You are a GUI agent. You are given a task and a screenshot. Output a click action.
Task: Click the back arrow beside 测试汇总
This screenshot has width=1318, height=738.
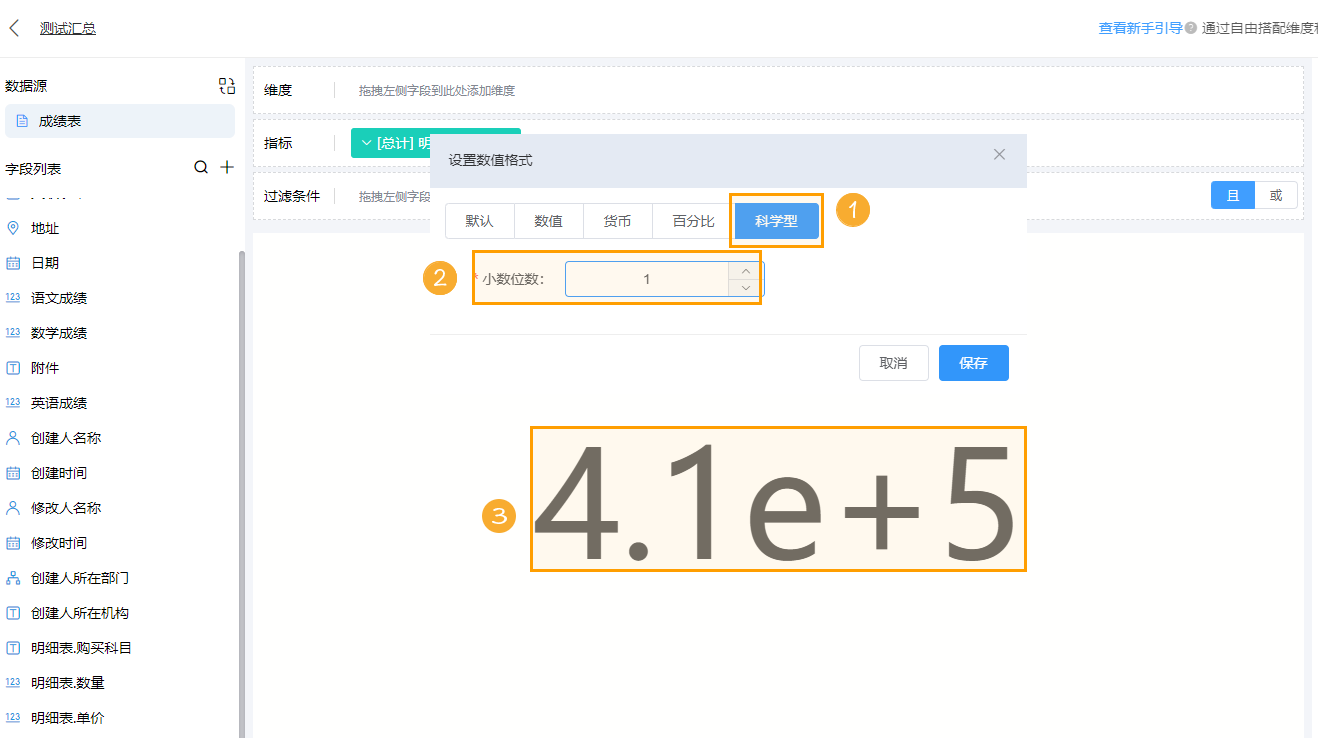14,27
